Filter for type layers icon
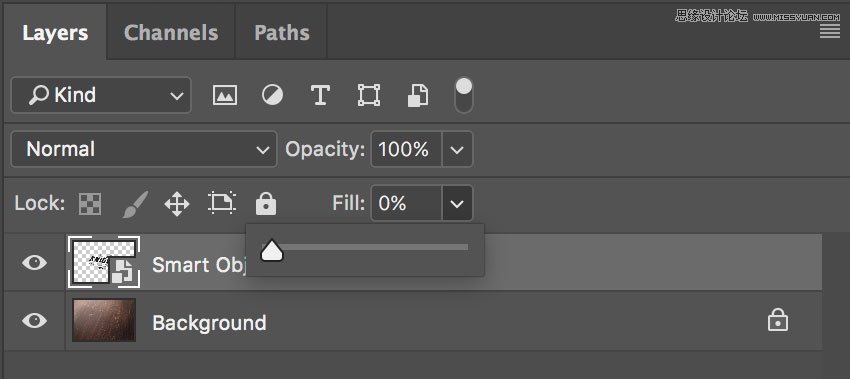 (x=320, y=95)
